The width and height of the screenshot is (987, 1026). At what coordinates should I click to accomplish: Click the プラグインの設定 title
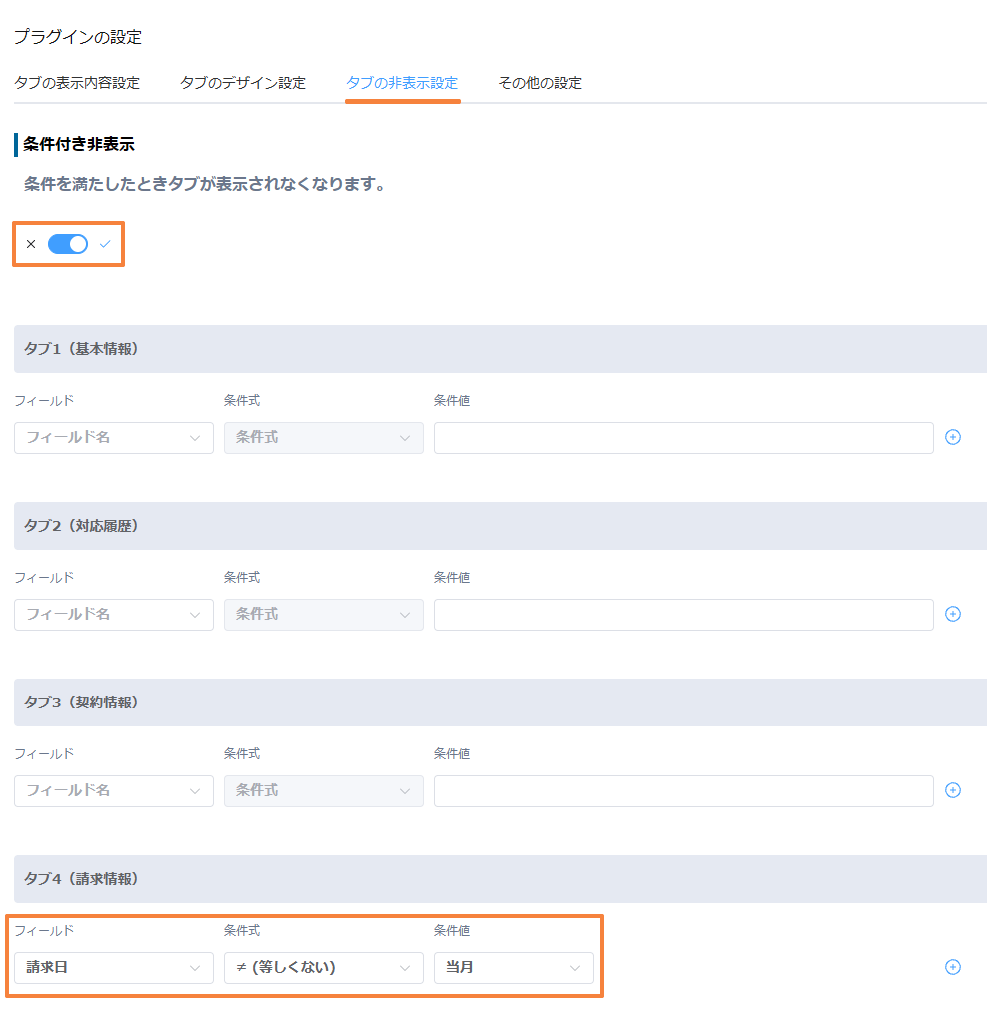coord(78,37)
